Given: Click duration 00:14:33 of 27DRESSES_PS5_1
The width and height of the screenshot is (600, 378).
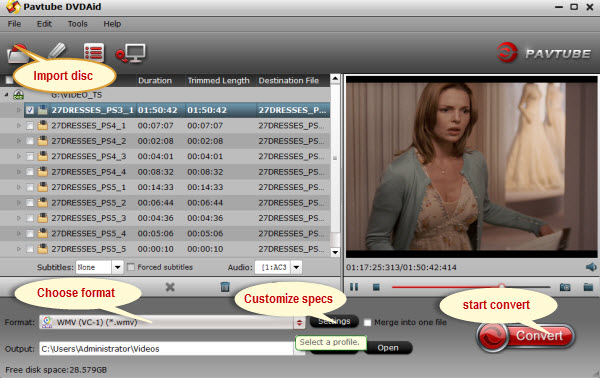Looking at the screenshot, I should [x=155, y=187].
